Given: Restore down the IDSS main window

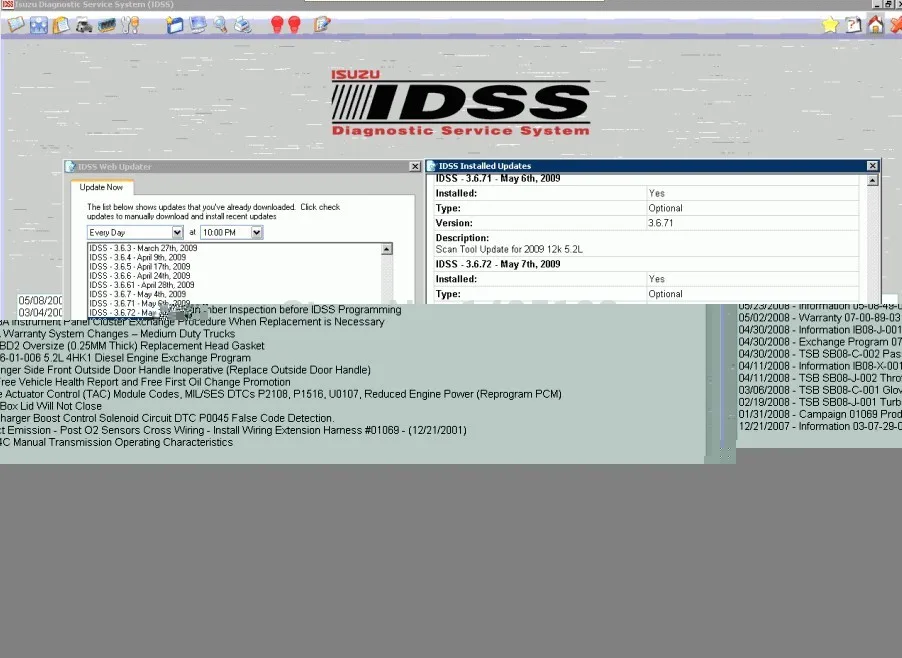Looking at the screenshot, I should click(x=889, y=4).
